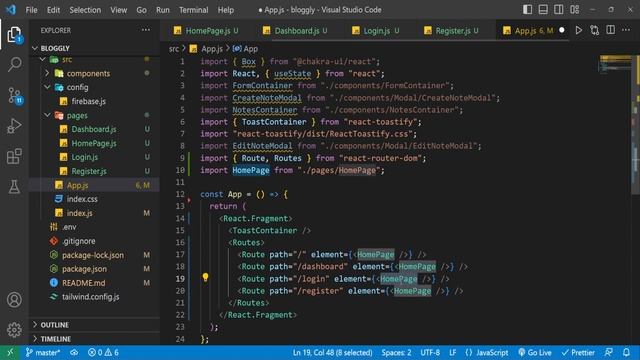Toggle the bottom Panel visibility
This screenshot has height=360, width=640.
(543, 9)
